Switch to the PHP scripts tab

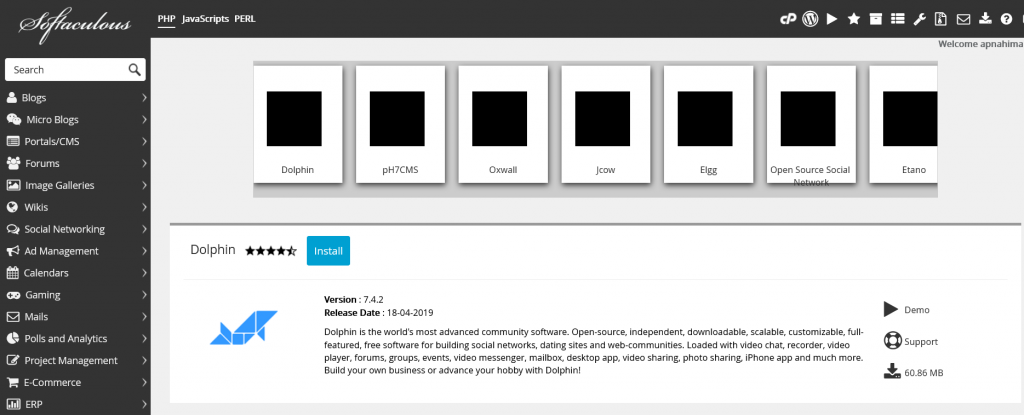167,19
